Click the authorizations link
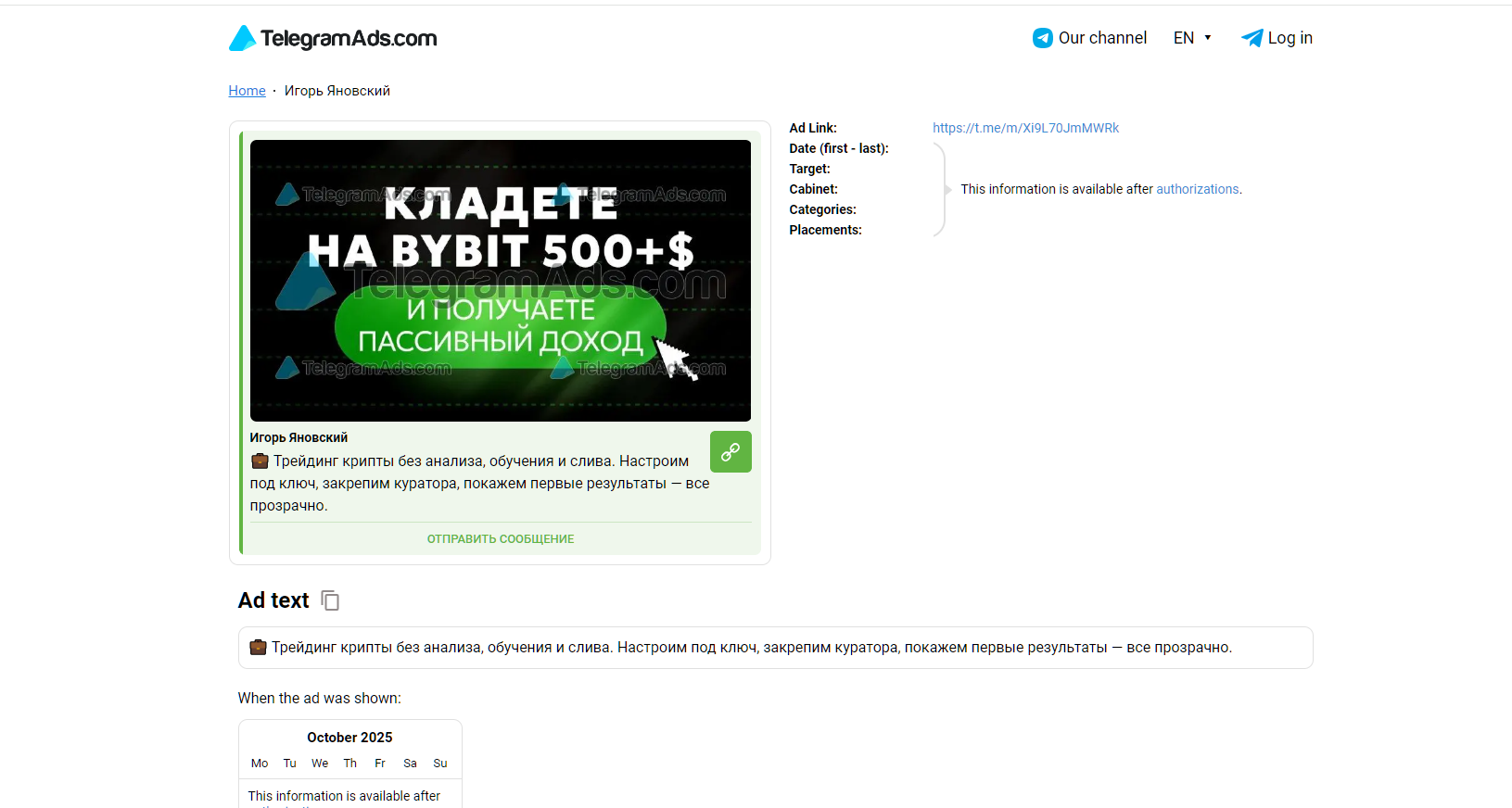Image resolution: width=1512 pixels, height=808 pixels. pos(1197,189)
